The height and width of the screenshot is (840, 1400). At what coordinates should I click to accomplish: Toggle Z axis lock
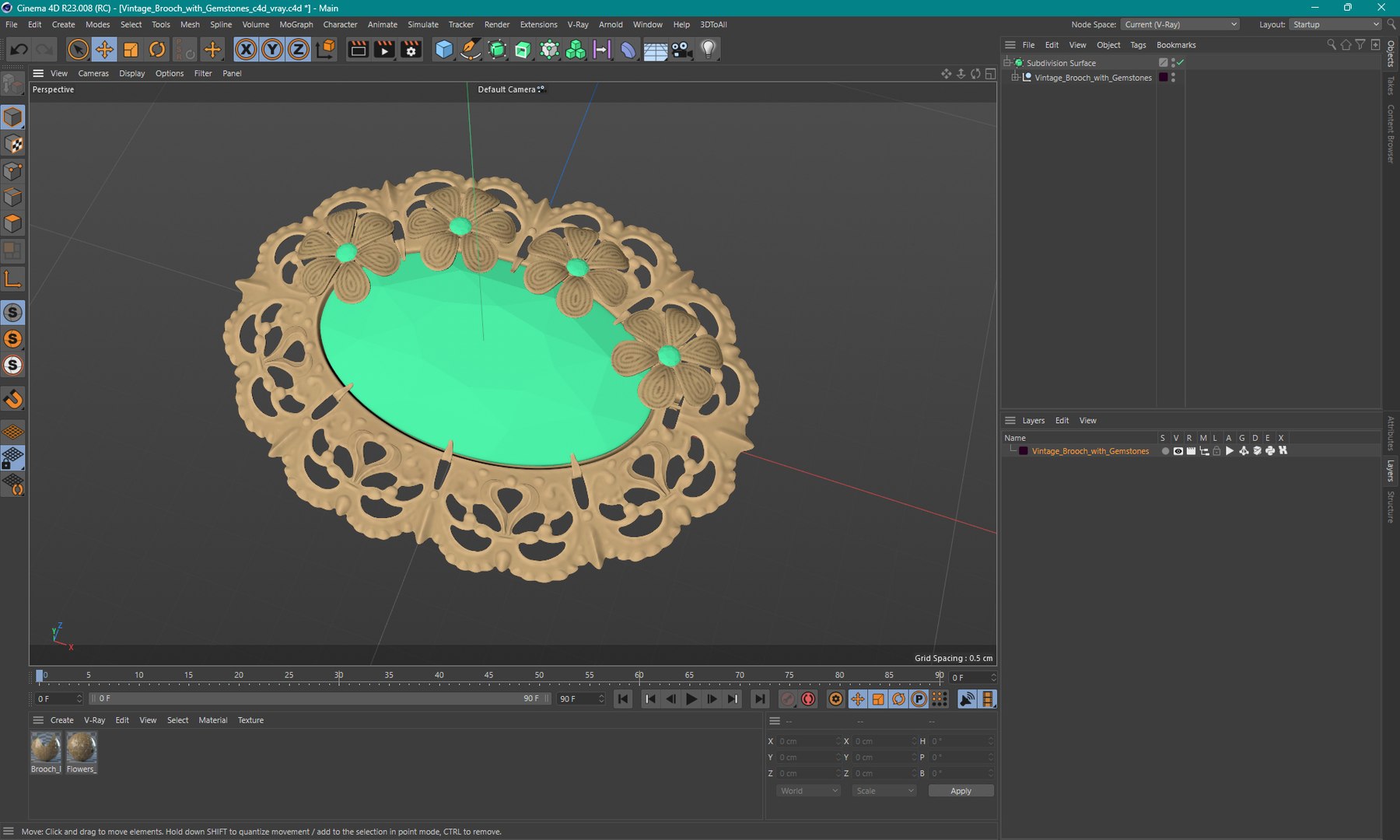click(x=299, y=50)
